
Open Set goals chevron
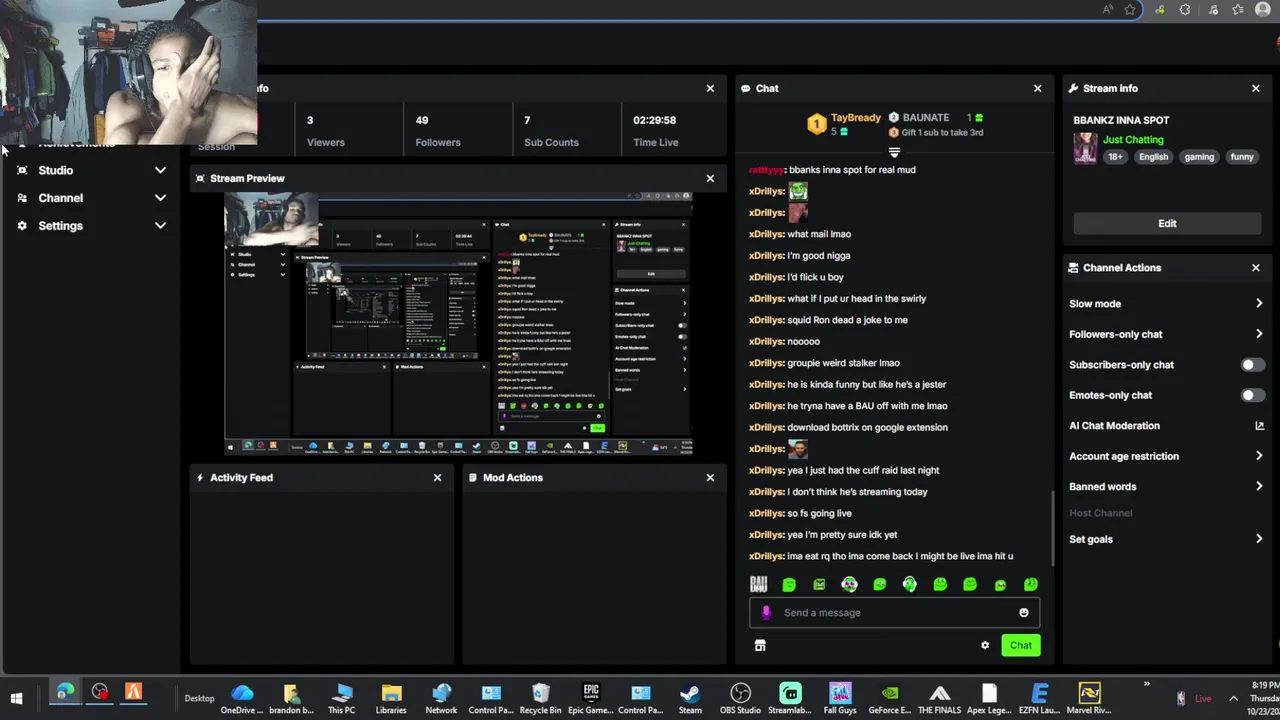[1259, 539]
